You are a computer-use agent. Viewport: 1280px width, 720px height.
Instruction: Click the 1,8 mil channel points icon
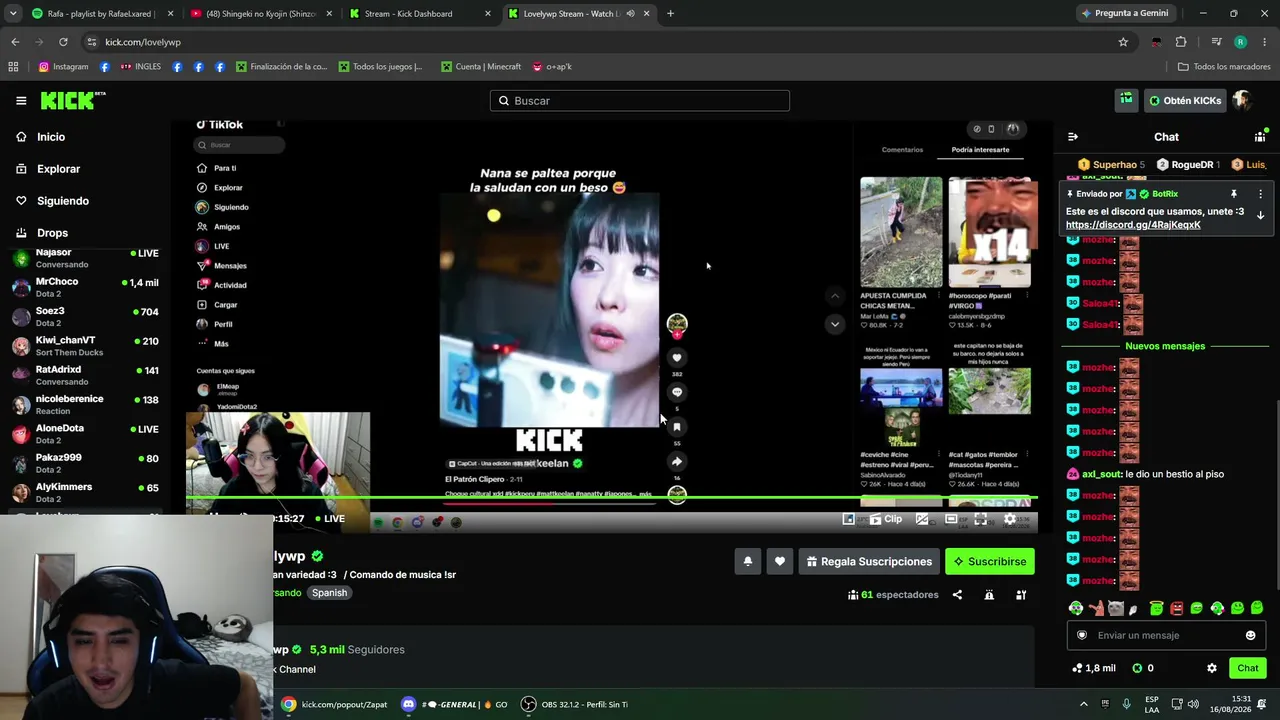pyautogui.click(x=1077, y=668)
